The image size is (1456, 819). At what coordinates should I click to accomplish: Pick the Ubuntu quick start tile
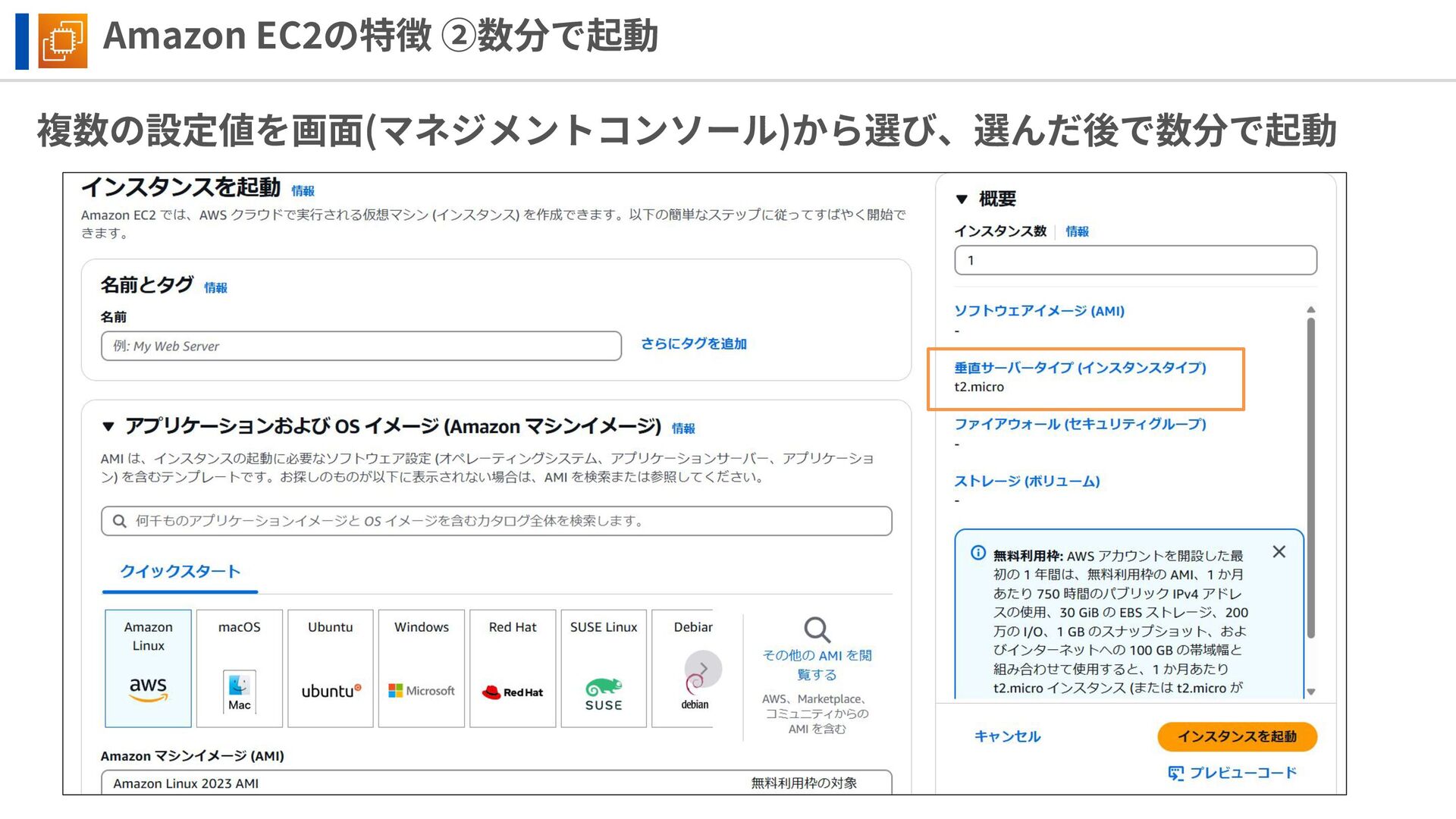[330, 668]
